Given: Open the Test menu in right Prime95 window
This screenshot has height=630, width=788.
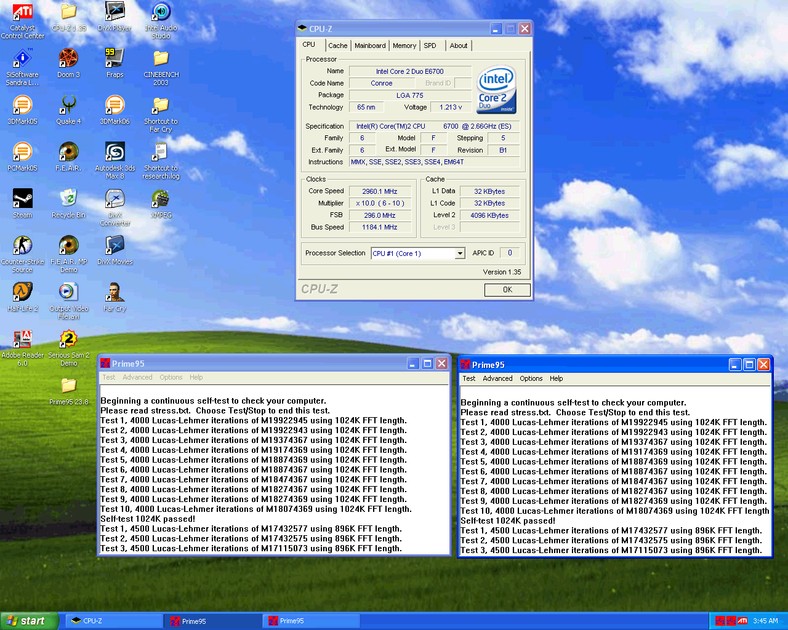Looking at the screenshot, I should coord(468,379).
